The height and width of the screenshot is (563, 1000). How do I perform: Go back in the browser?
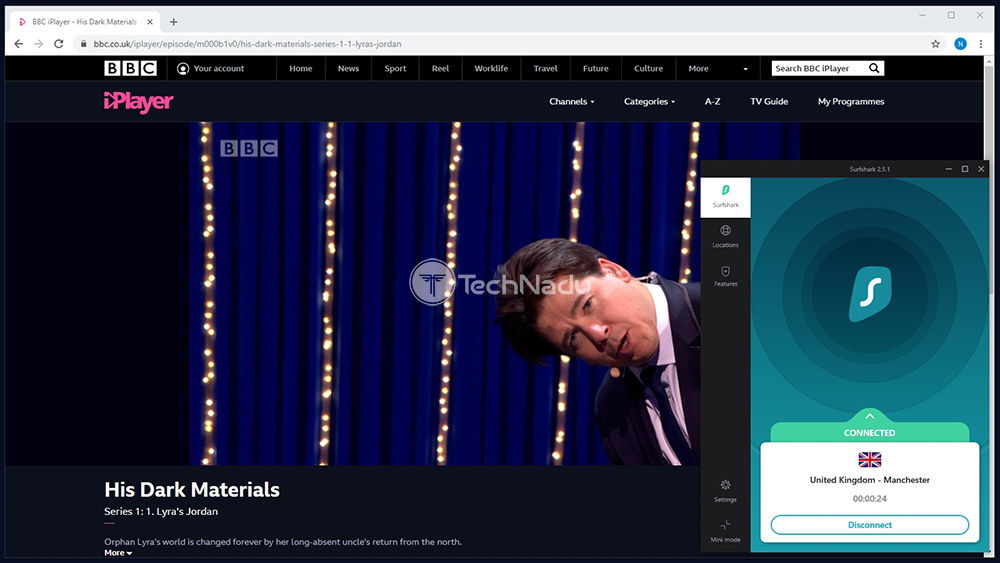pyautogui.click(x=18, y=44)
